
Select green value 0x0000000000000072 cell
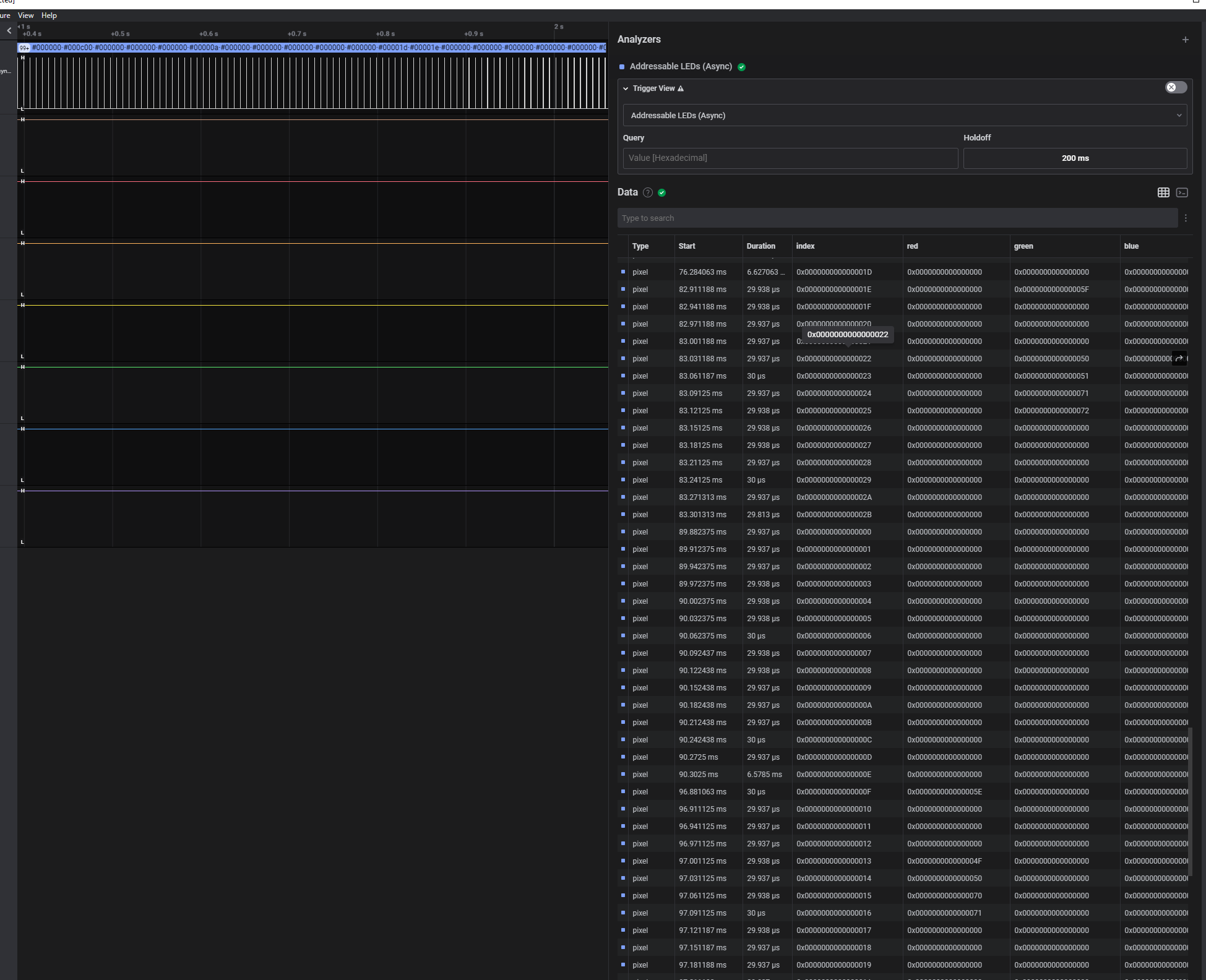coord(1051,411)
